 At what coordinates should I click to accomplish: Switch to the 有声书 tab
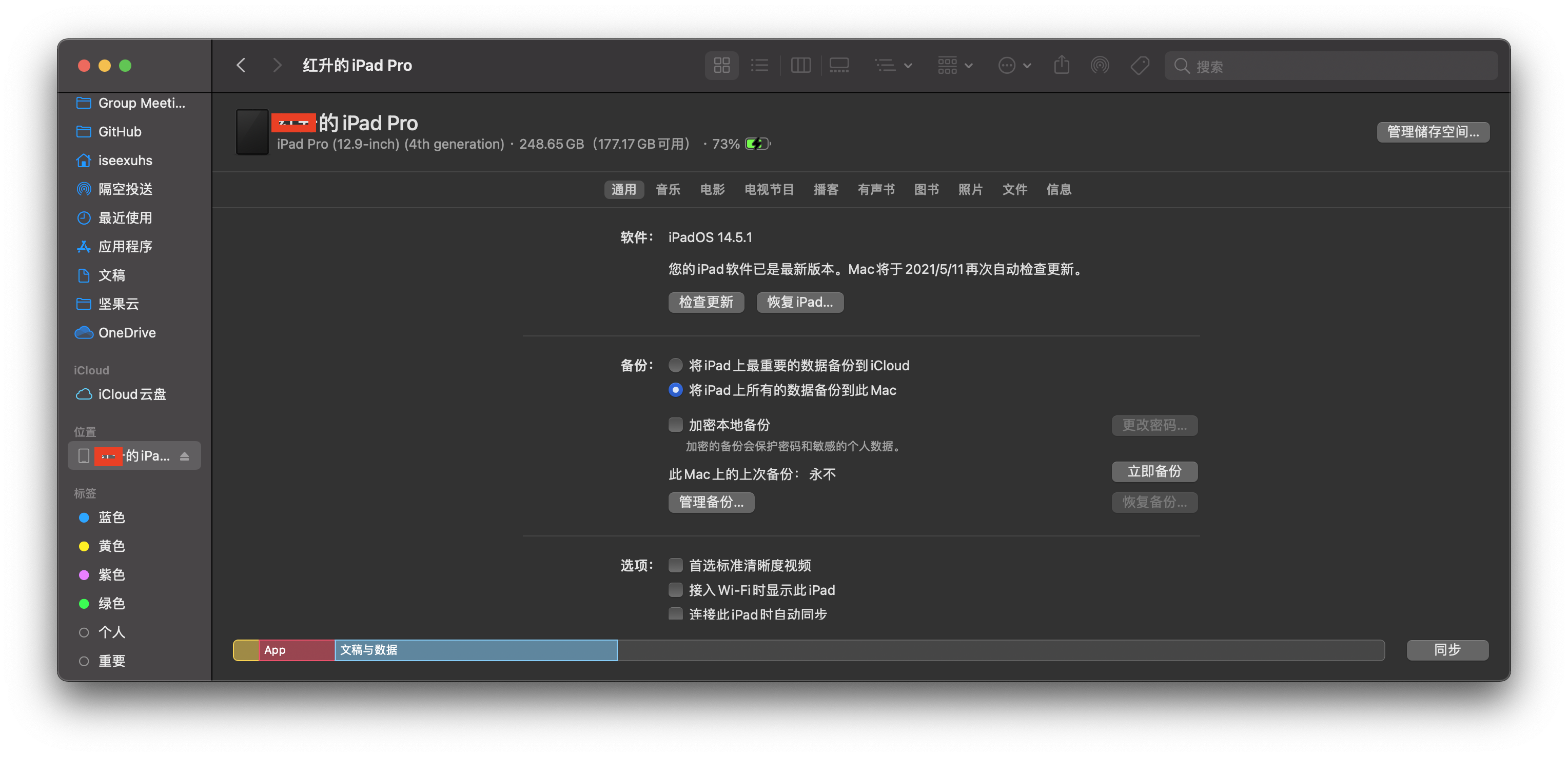[x=876, y=189]
